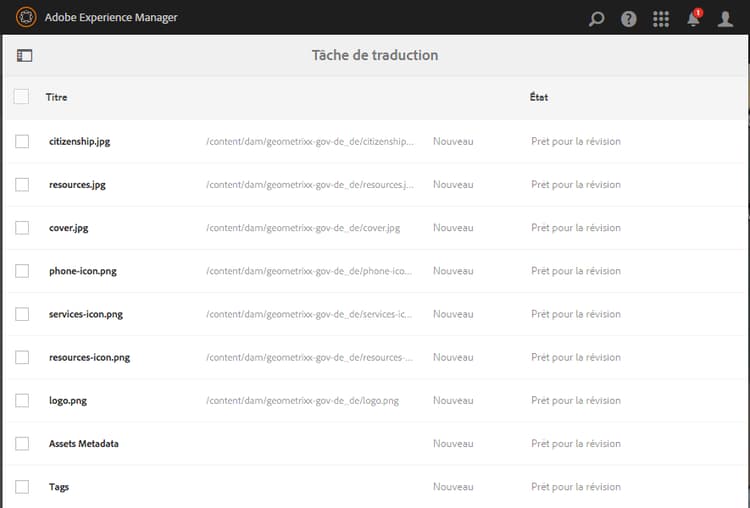Tick the checkbox next to logo.png
This screenshot has width=750, height=508.
pos(22,401)
